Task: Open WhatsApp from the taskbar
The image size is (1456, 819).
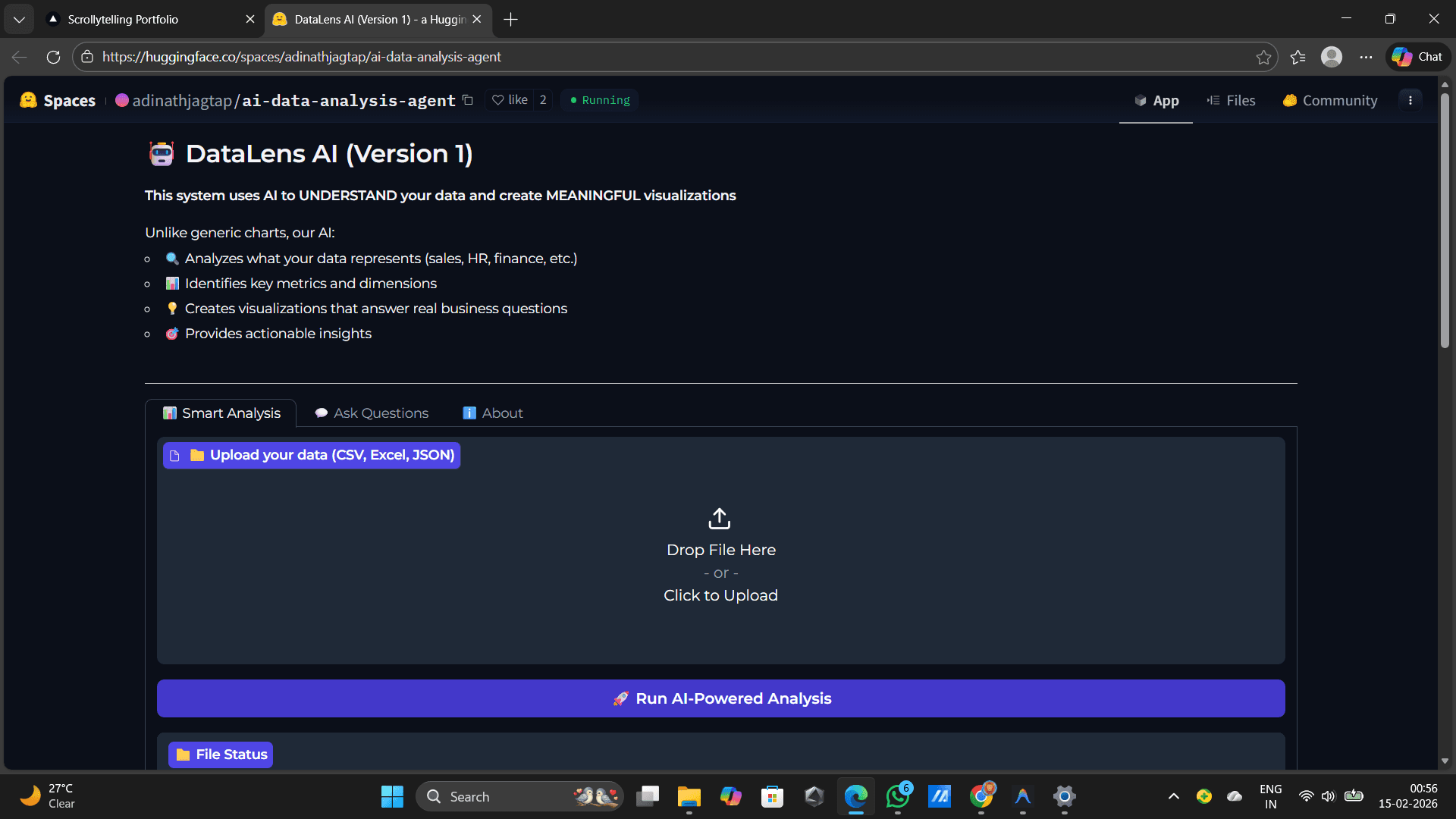Action: click(x=898, y=796)
